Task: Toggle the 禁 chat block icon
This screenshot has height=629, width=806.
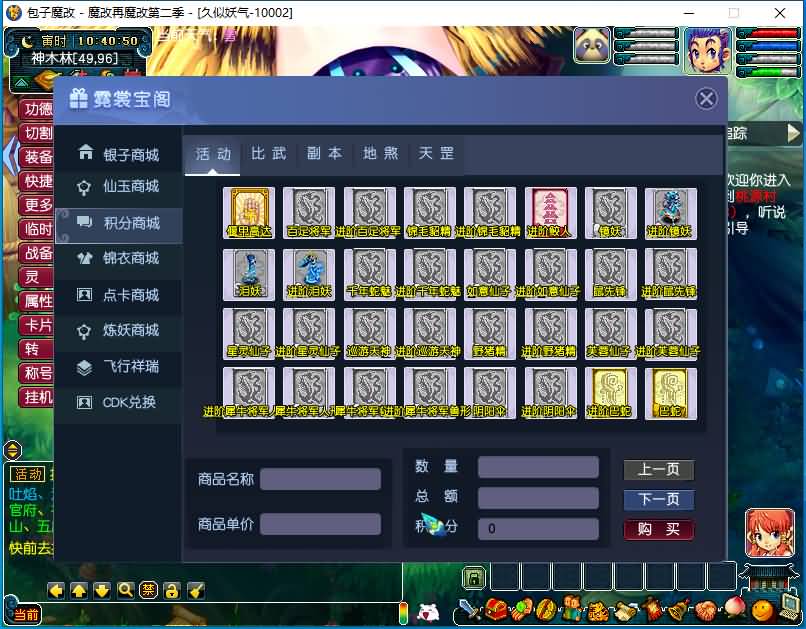Action: (x=147, y=590)
